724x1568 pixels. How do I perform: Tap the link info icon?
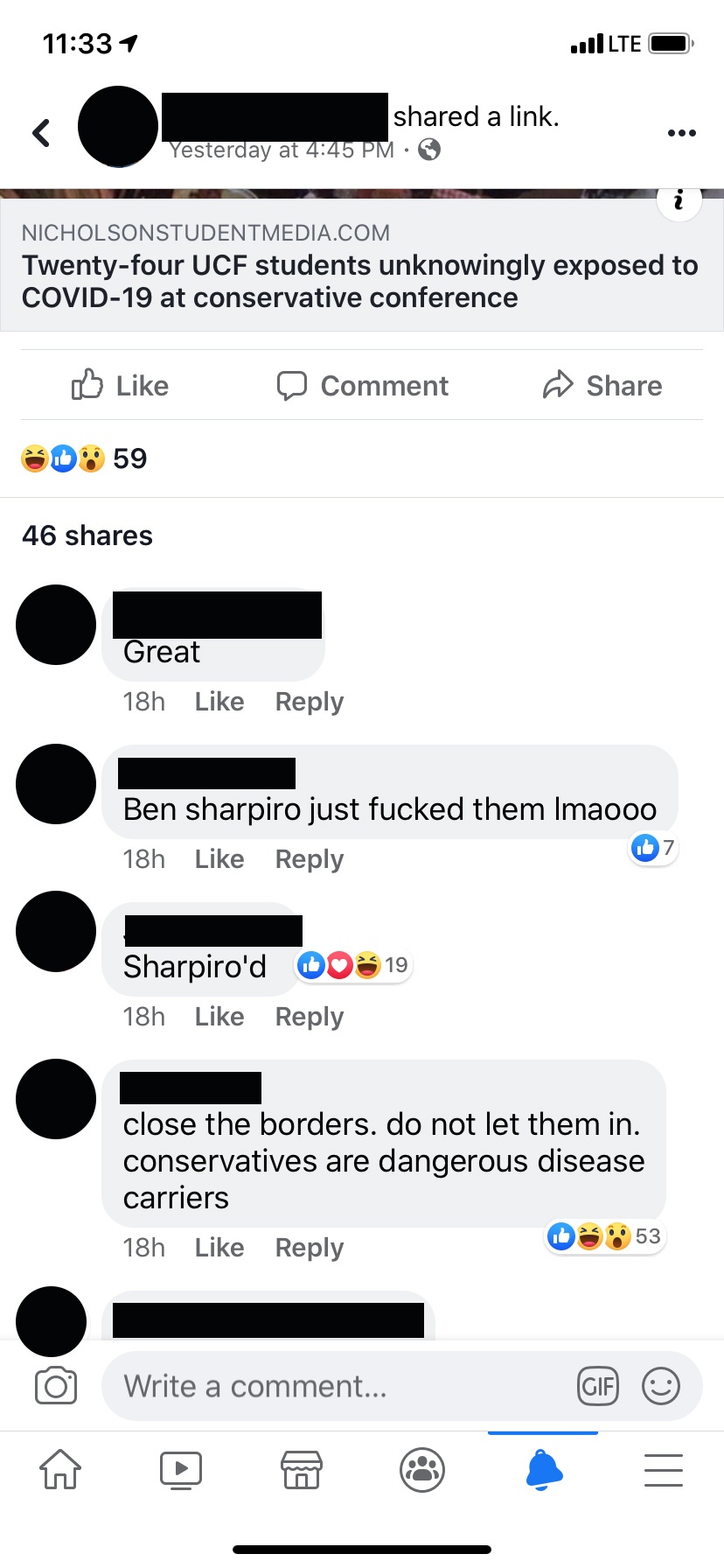point(679,200)
